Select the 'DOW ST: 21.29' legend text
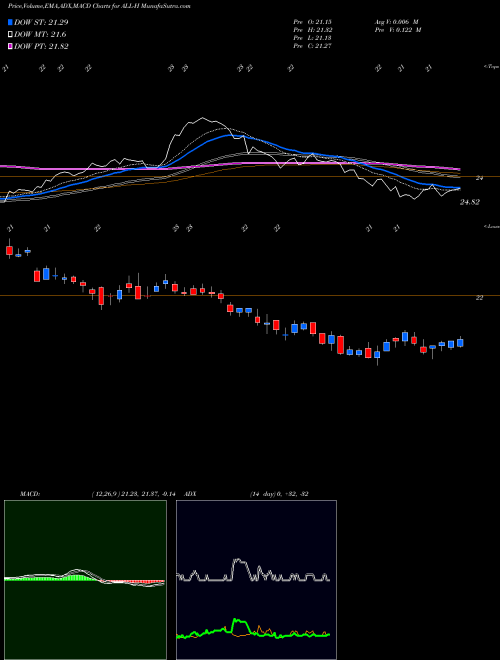The height and width of the screenshot is (660, 500). click(x=41, y=22)
